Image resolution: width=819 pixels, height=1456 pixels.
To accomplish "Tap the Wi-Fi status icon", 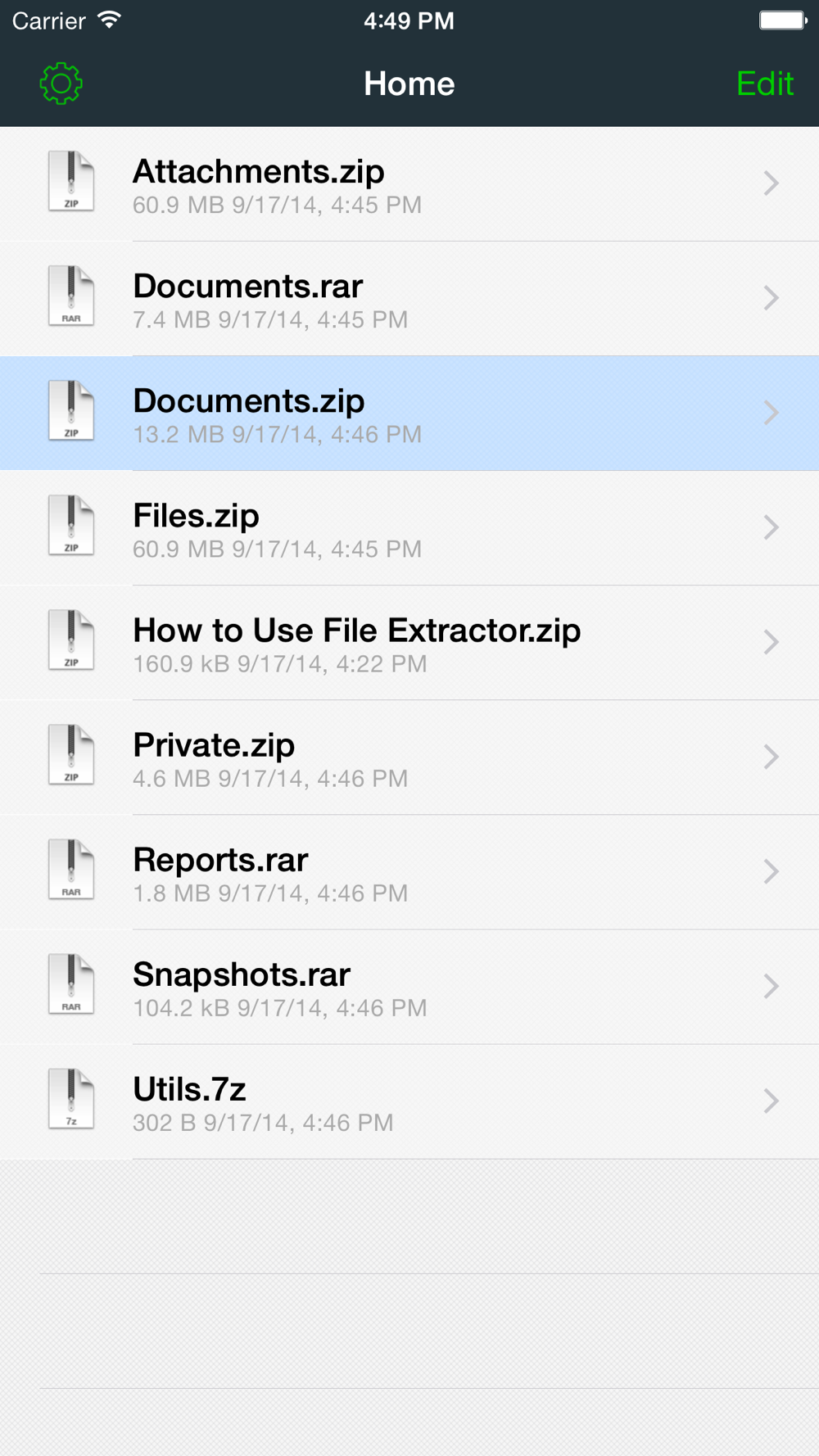I will tap(109, 20).
